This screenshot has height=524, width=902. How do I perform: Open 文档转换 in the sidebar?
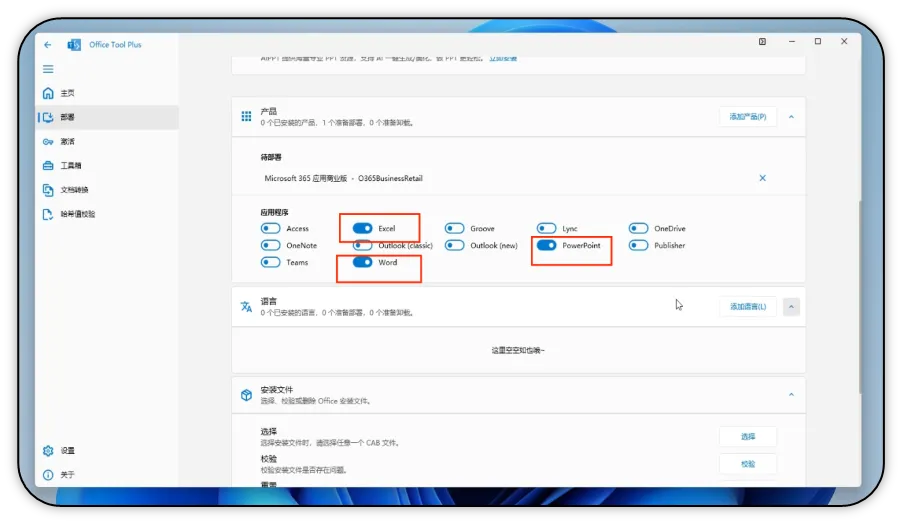pyautogui.click(x=108, y=190)
